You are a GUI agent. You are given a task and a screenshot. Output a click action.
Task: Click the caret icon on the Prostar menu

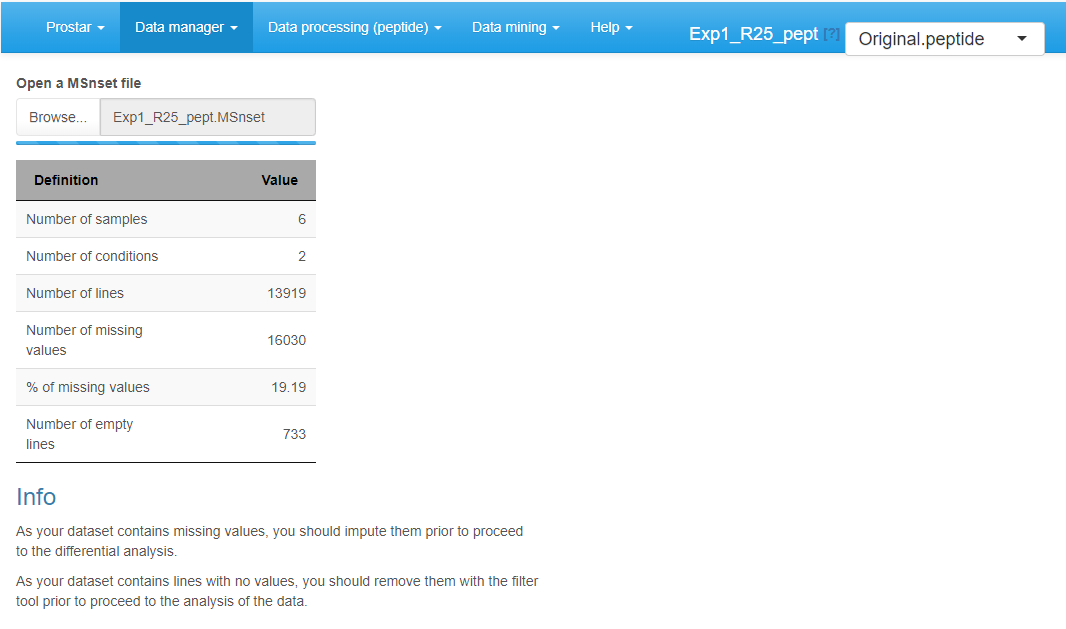coord(102,27)
